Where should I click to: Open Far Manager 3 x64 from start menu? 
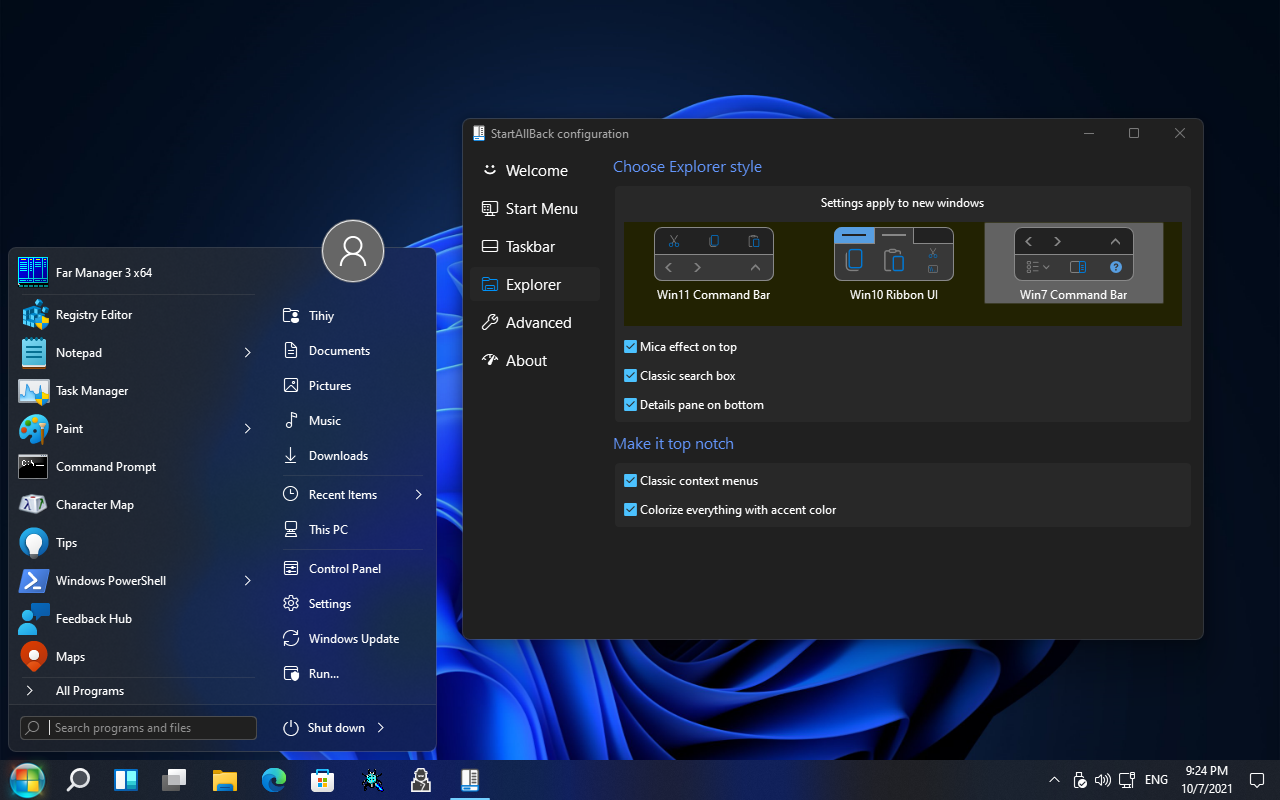104,272
